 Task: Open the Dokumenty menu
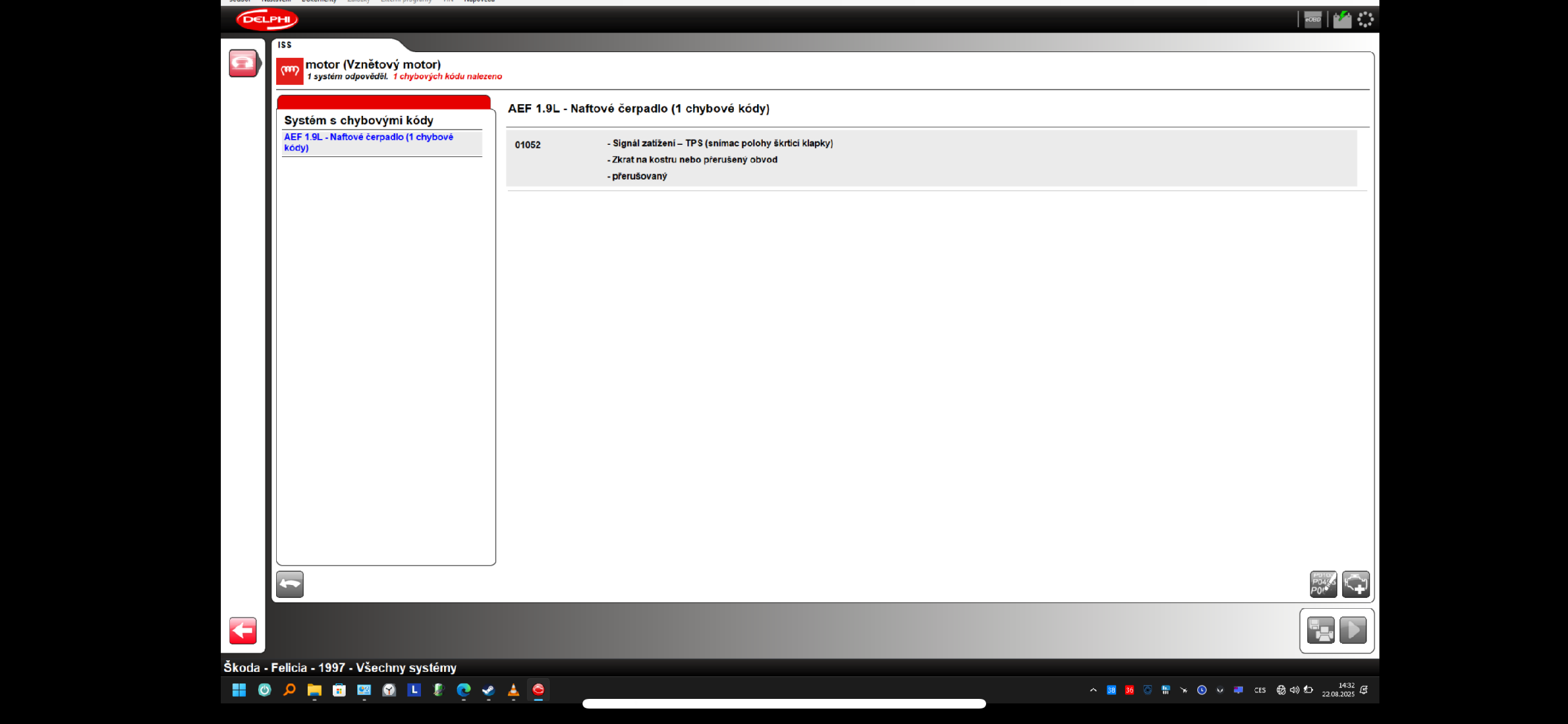pos(319,1)
